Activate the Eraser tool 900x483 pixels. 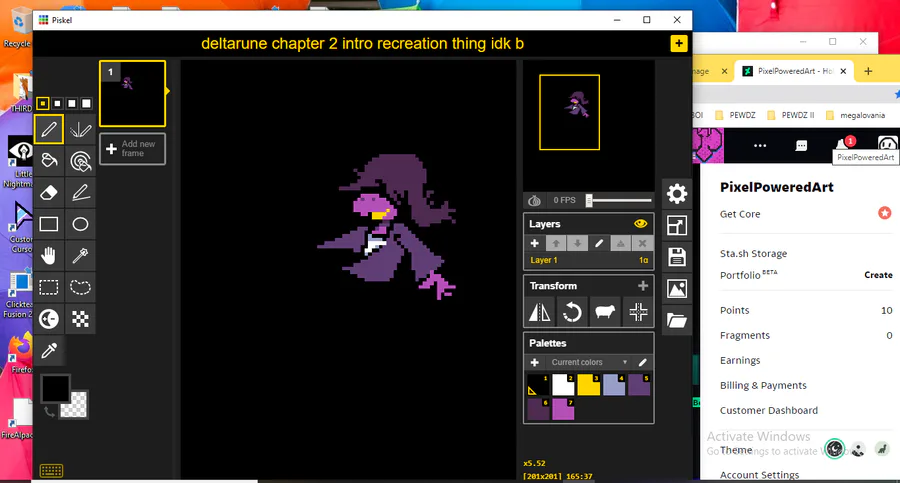pyautogui.click(x=49, y=192)
